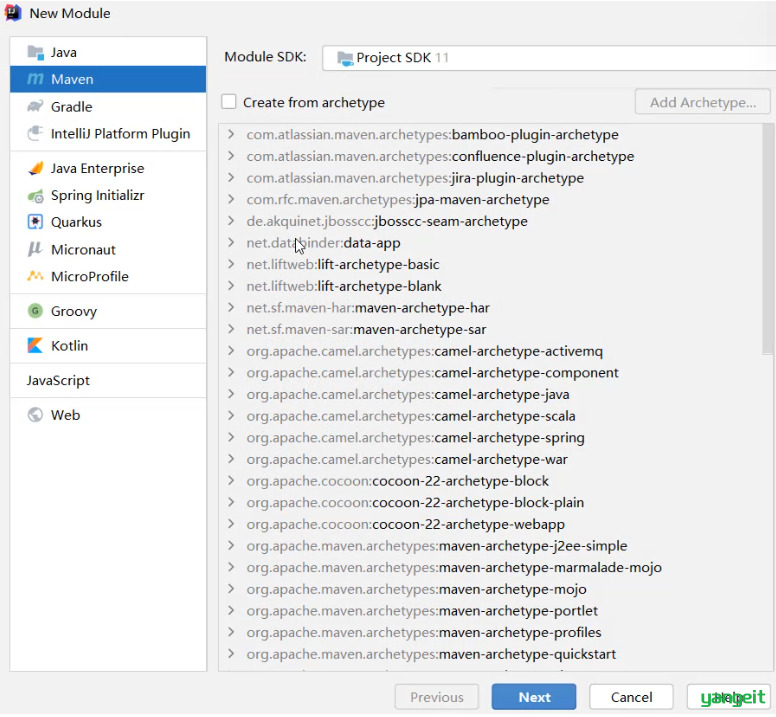Select Java Enterprise in the sidebar
776x717 pixels.
pos(108,168)
